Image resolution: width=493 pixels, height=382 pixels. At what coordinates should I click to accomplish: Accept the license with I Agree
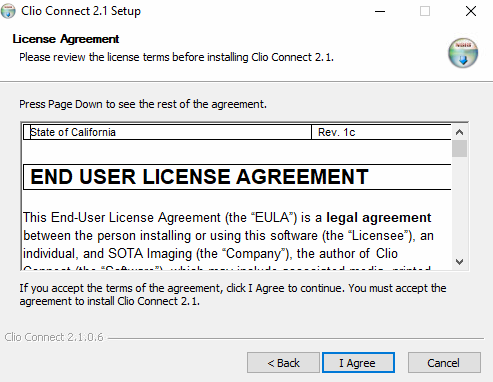click(x=358, y=363)
